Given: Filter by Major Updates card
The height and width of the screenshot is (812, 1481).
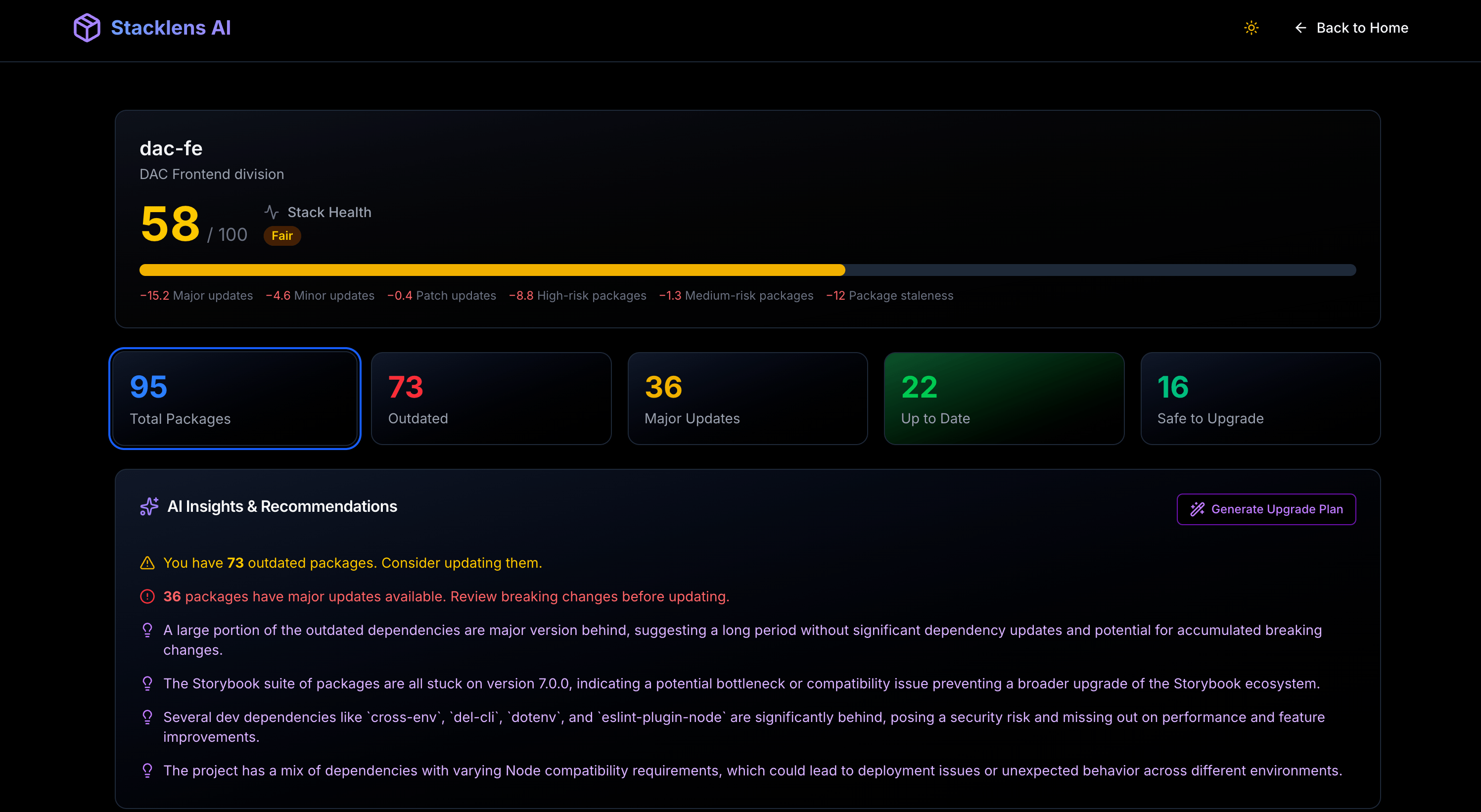Looking at the screenshot, I should [747, 399].
